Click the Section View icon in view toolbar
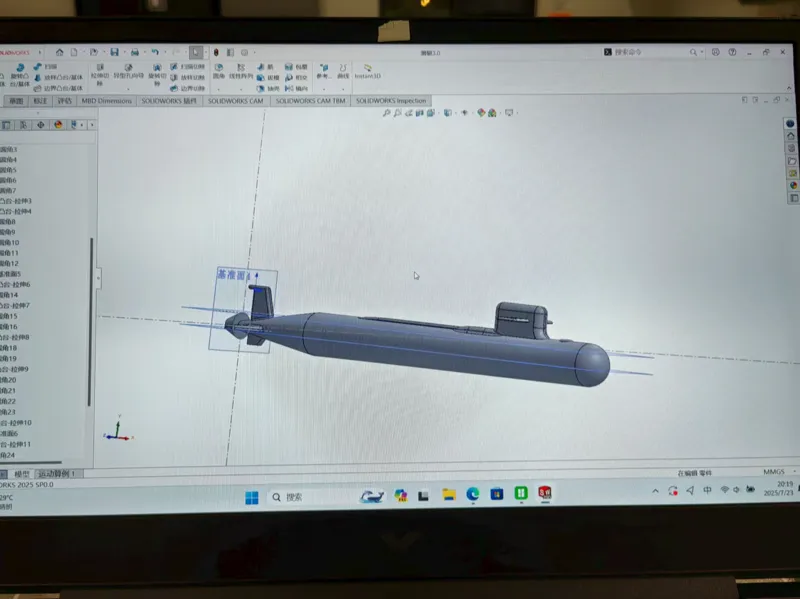 point(419,113)
